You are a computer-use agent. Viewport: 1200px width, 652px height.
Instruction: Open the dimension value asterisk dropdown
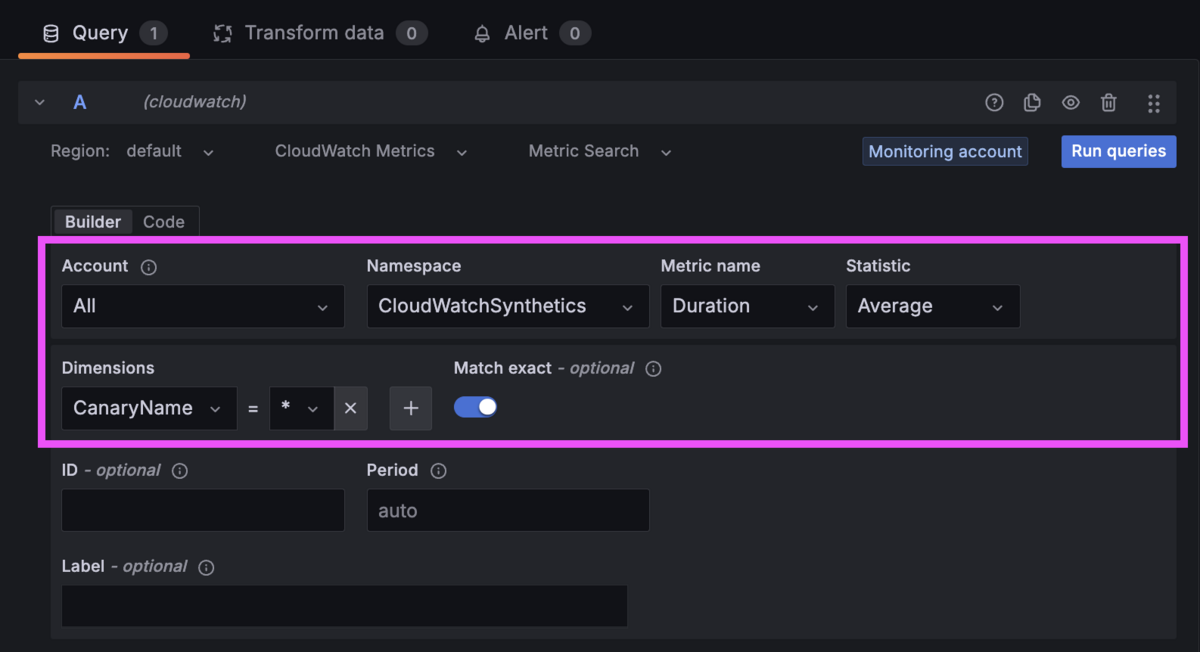point(301,408)
